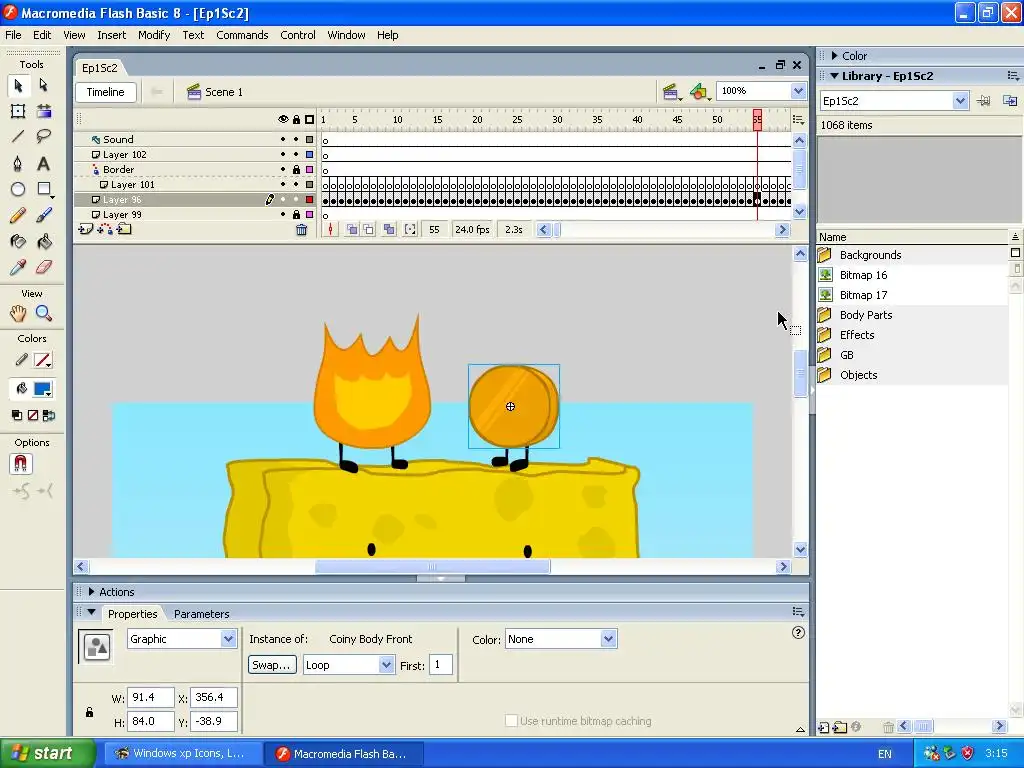Select the Lasso tool
This screenshot has width=1024, height=768.
click(x=44, y=136)
